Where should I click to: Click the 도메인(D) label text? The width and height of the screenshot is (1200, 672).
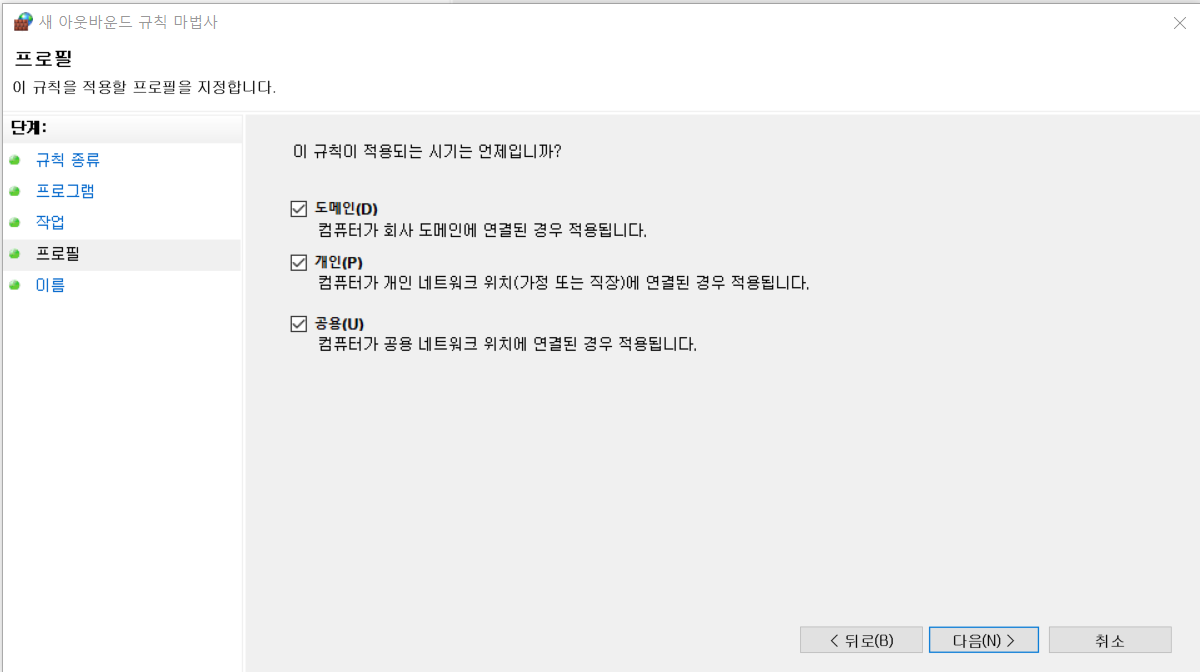coord(346,209)
